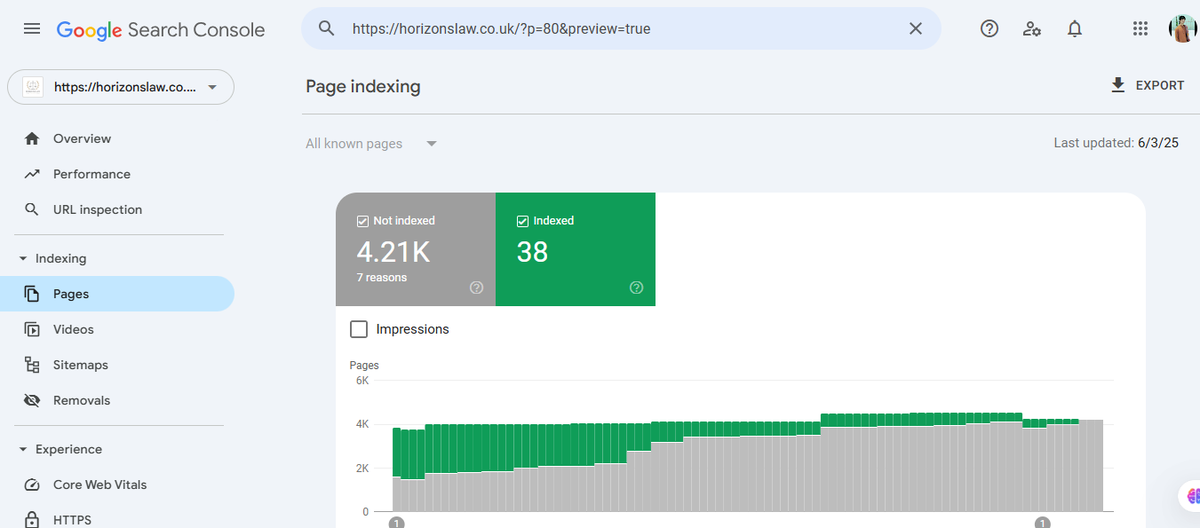Click the 4.21K not indexed count

click(392, 252)
